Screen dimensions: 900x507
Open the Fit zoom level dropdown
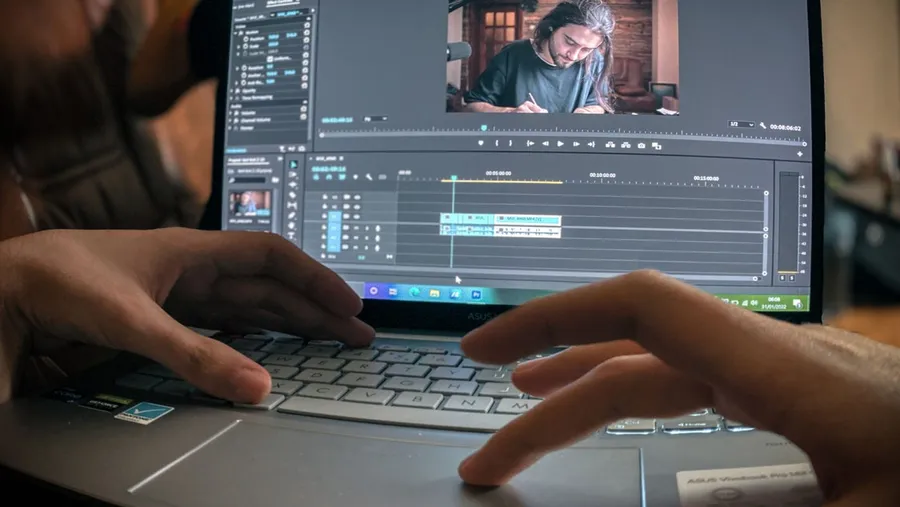pyautogui.click(x=375, y=119)
